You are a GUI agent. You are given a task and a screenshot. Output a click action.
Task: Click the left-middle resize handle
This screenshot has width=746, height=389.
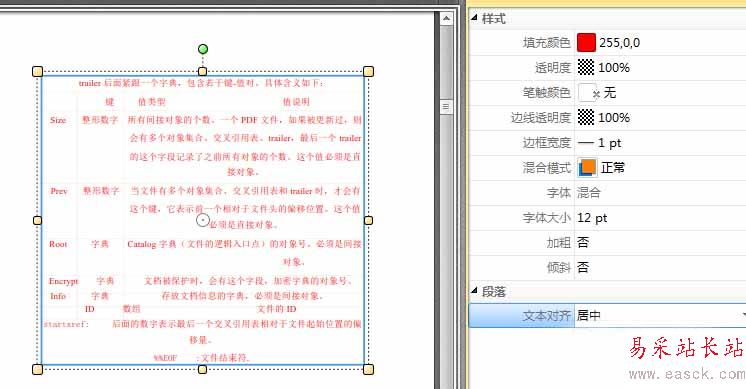tap(37, 220)
